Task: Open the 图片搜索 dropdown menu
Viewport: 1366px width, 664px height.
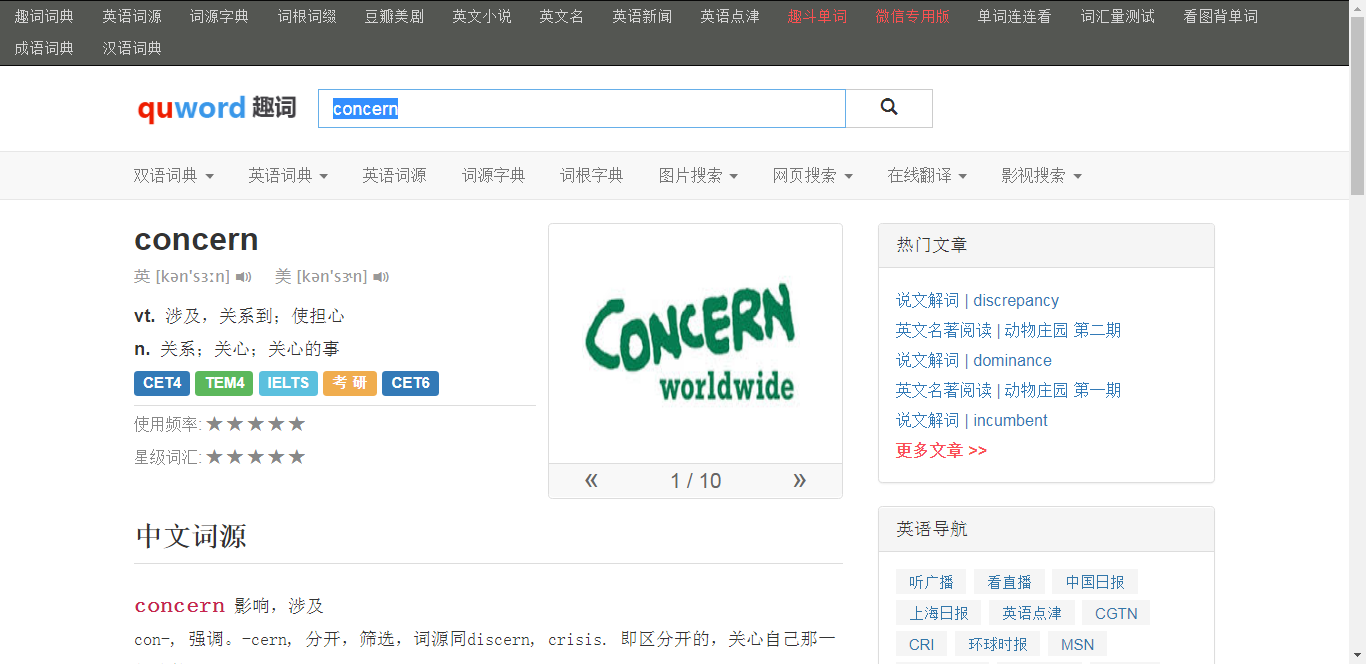Action: (x=698, y=176)
